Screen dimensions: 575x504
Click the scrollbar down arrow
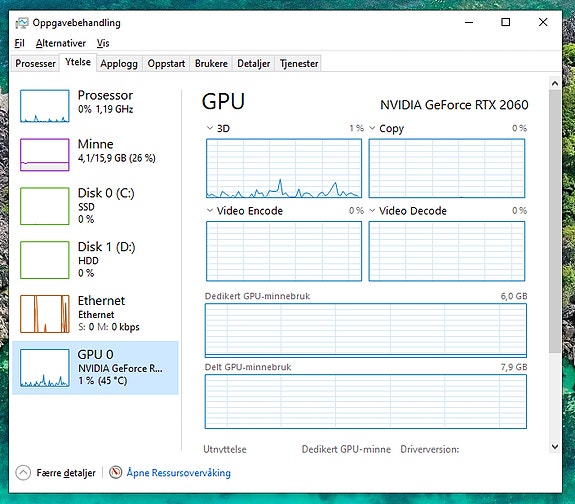(555, 447)
